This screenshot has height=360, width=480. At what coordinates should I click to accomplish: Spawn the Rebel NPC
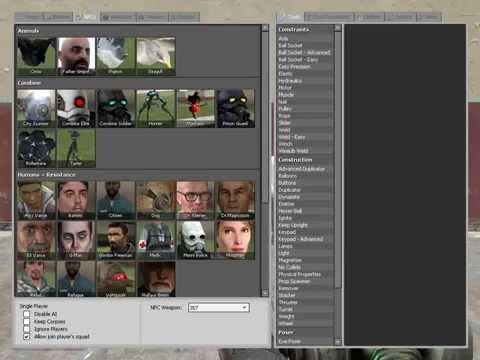(x=36, y=279)
